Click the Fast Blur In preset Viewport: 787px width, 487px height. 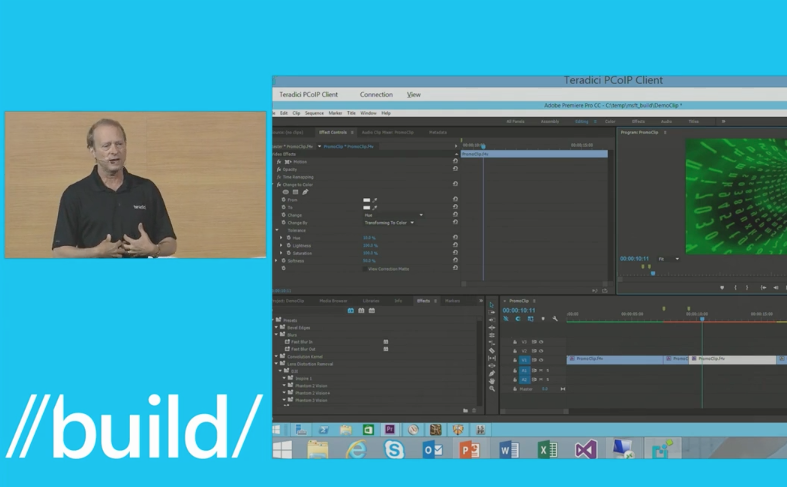click(302, 342)
